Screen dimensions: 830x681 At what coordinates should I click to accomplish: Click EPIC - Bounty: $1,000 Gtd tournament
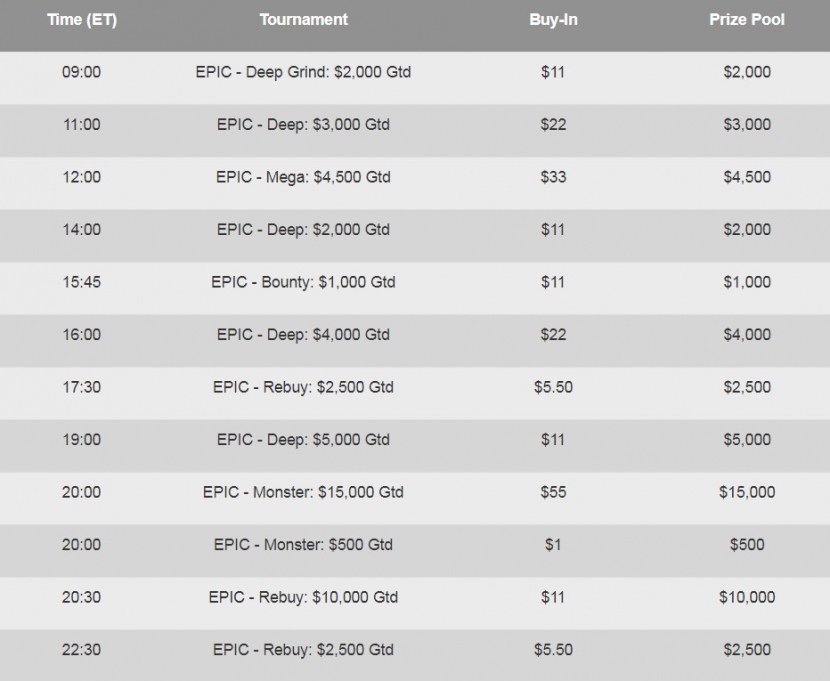[303, 282]
